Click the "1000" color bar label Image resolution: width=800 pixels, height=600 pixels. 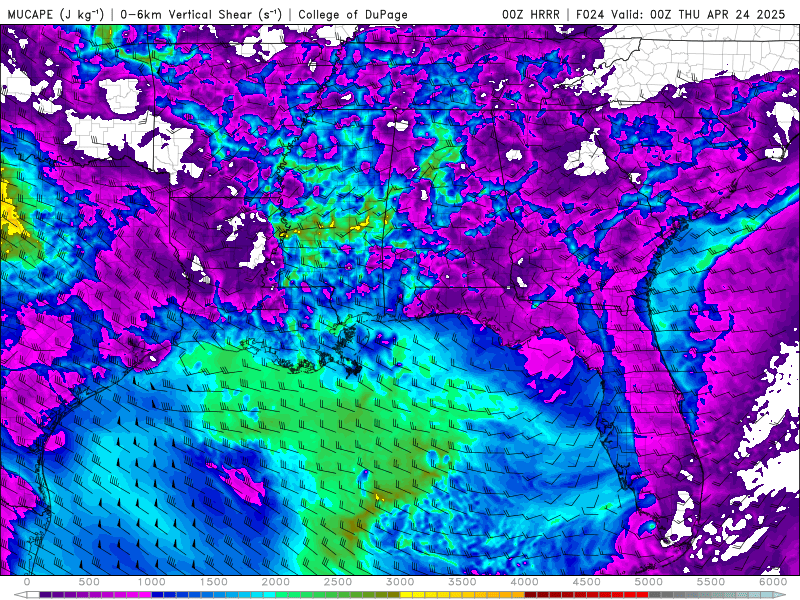point(152,582)
